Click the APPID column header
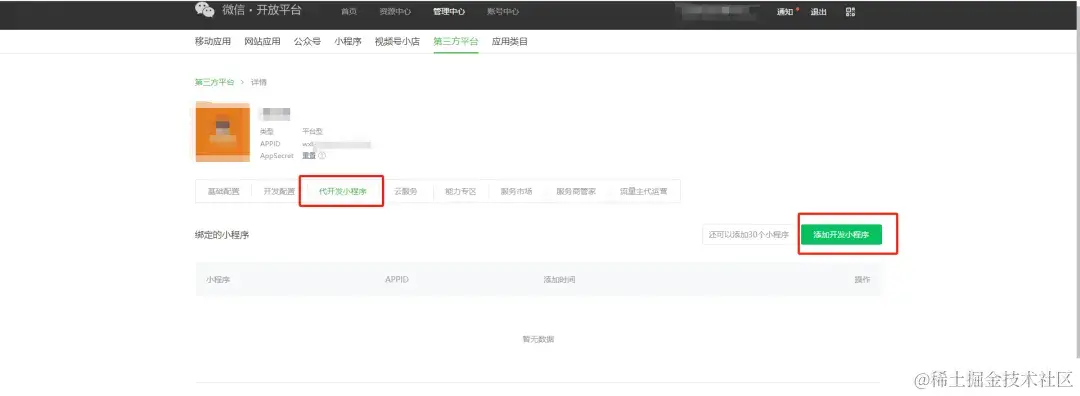 (397, 280)
